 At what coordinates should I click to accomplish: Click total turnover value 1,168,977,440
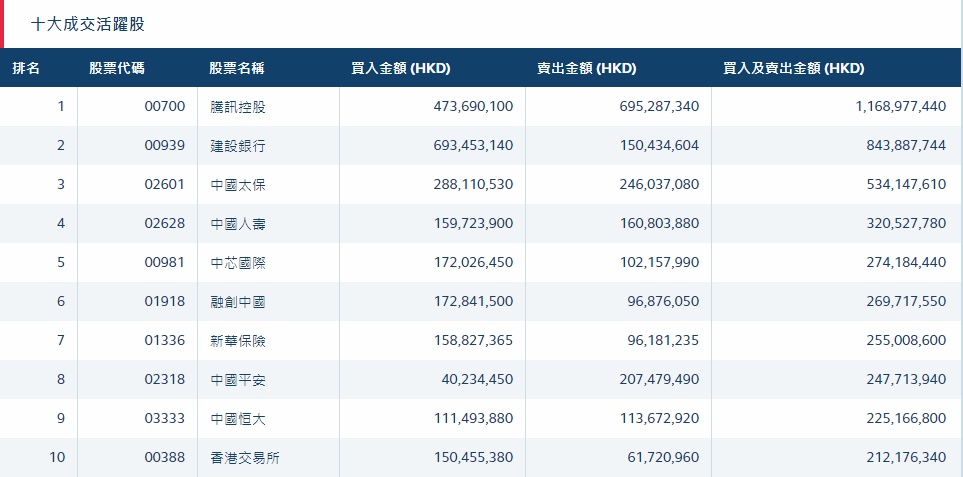pyautogui.click(x=900, y=107)
